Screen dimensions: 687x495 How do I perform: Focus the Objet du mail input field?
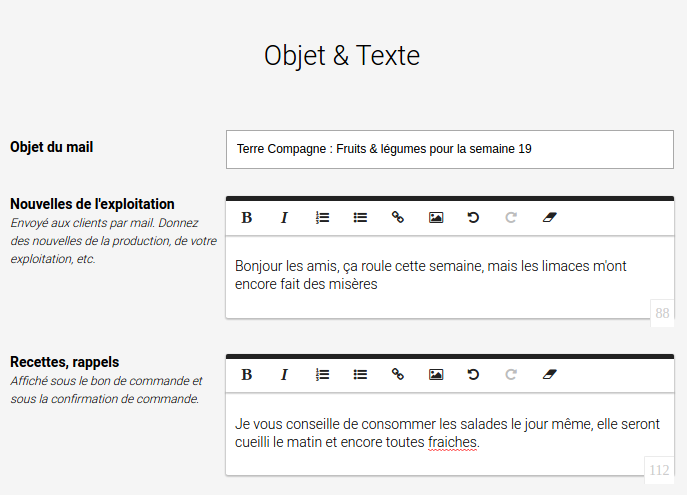coord(450,149)
